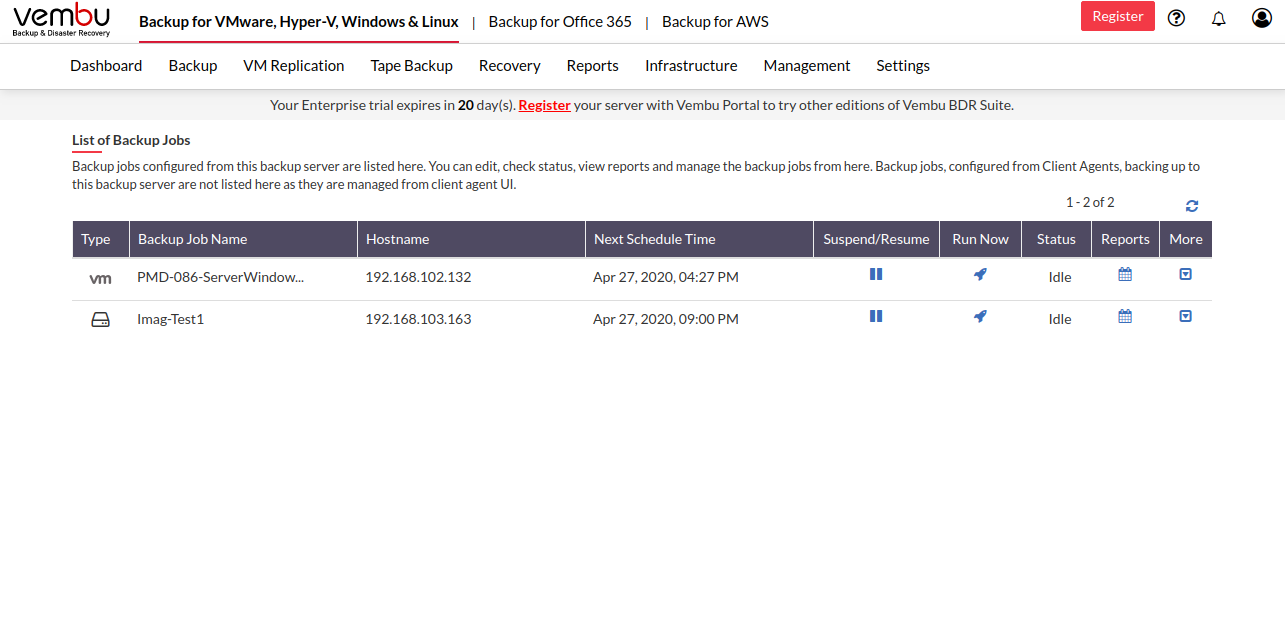This screenshot has width=1285, height=634.
Task: Refresh the backup jobs list
Action: pyautogui.click(x=1192, y=206)
